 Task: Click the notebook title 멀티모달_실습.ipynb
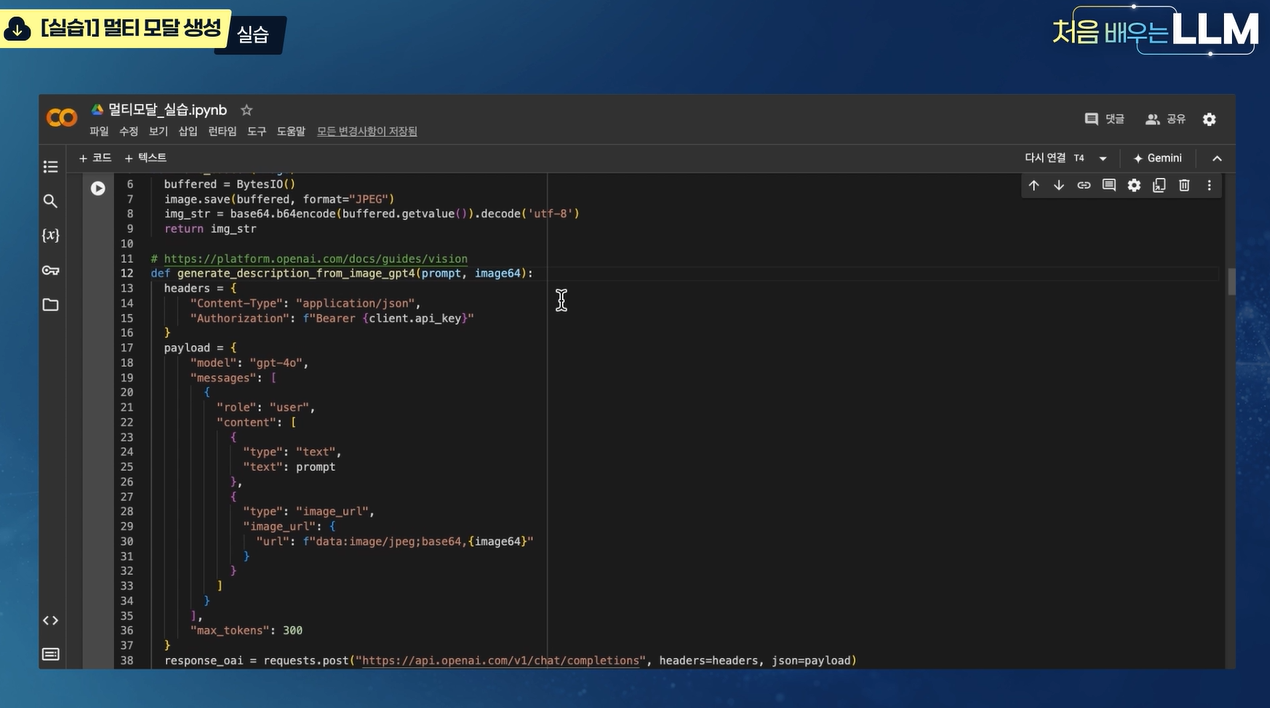pos(167,110)
